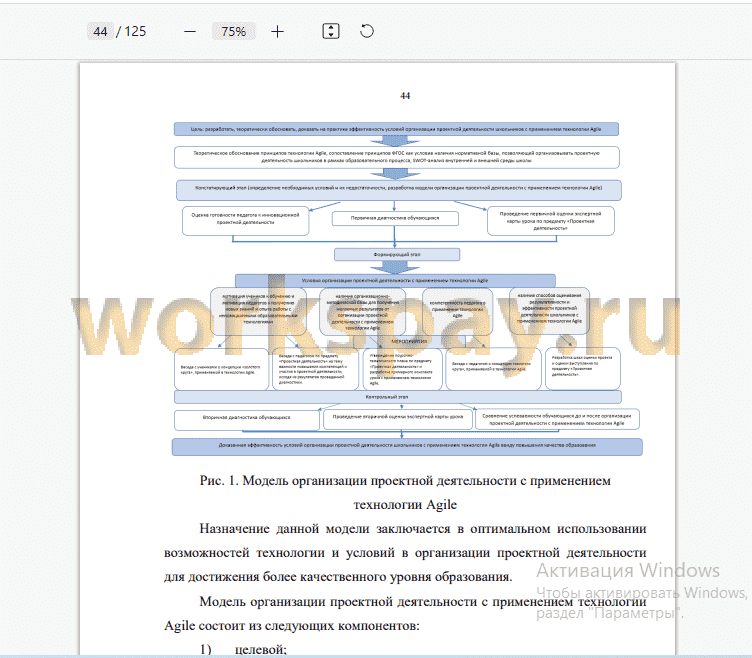Click the 'Первичная диагностика обучающихся' diagram box
The height and width of the screenshot is (658, 752).
[395, 218]
